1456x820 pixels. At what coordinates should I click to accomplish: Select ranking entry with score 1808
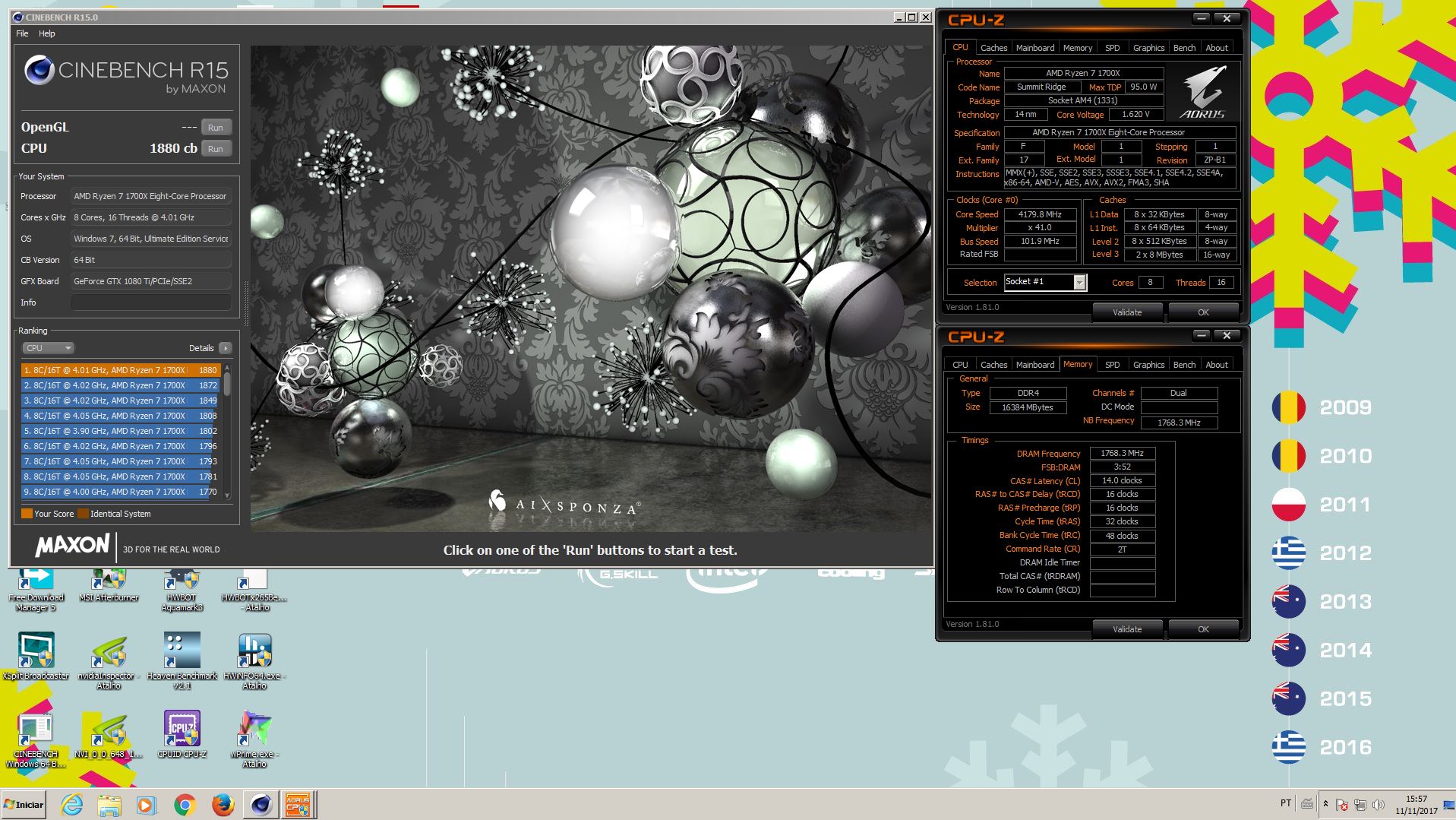click(x=120, y=416)
